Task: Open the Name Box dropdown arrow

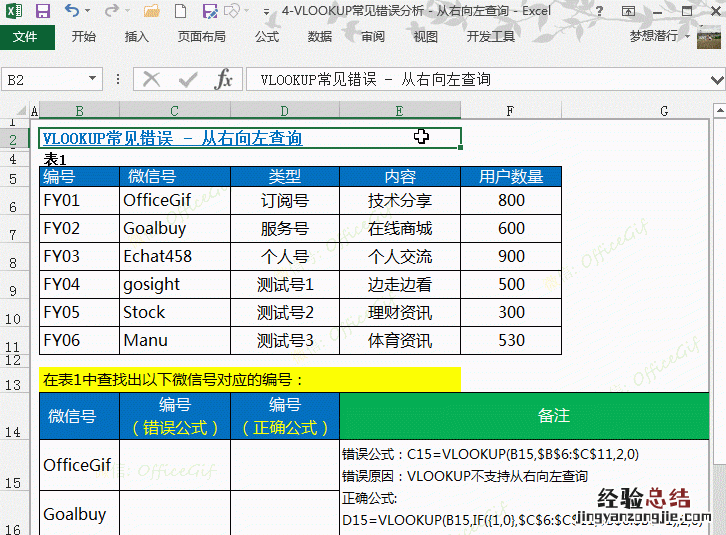Action: (x=92, y=79)
